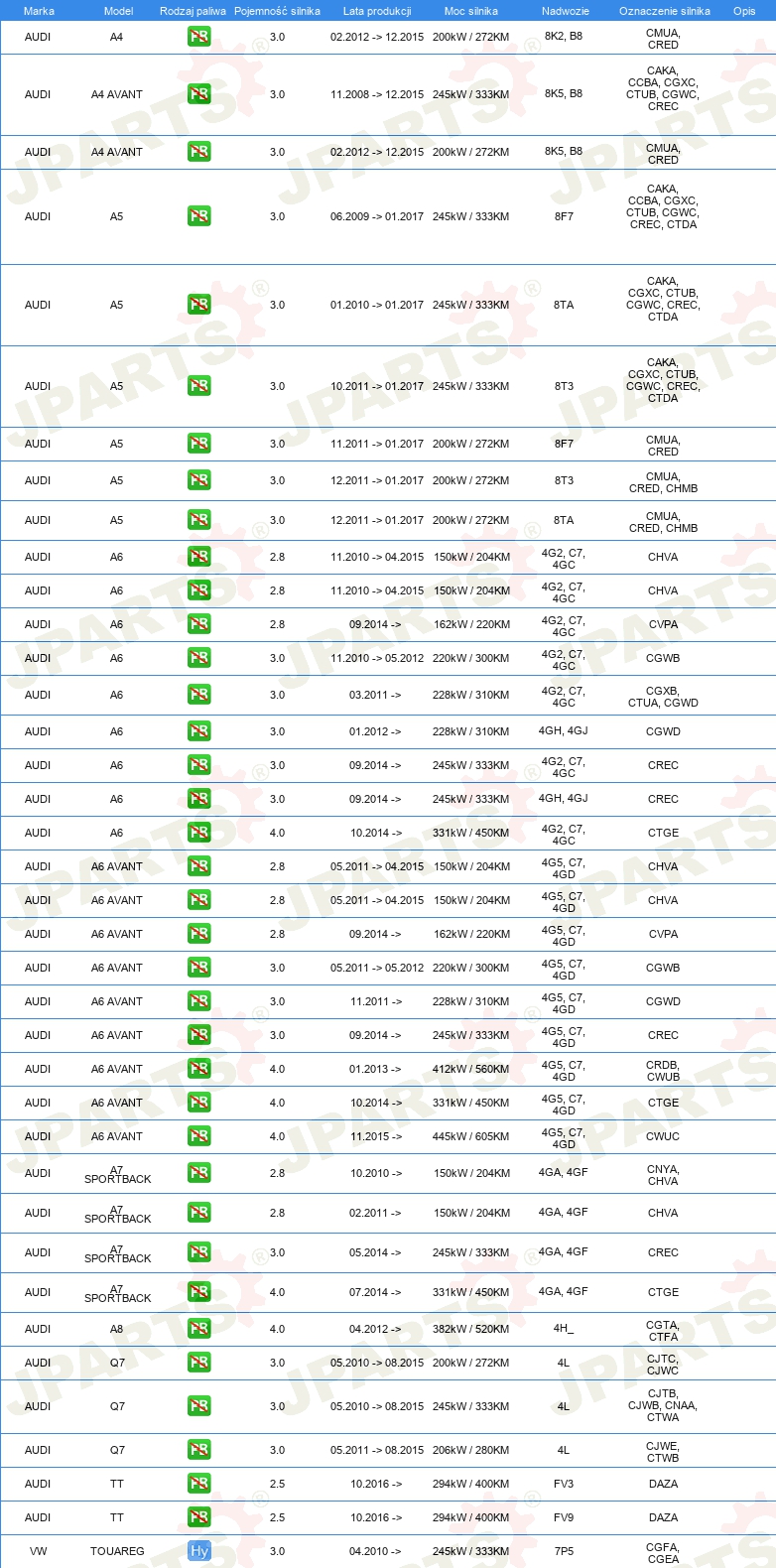Click the fuel icon in the A5 10.2011 8T3 row
The width and height of the screenshot is (776, 1568).
pos(199,386)
